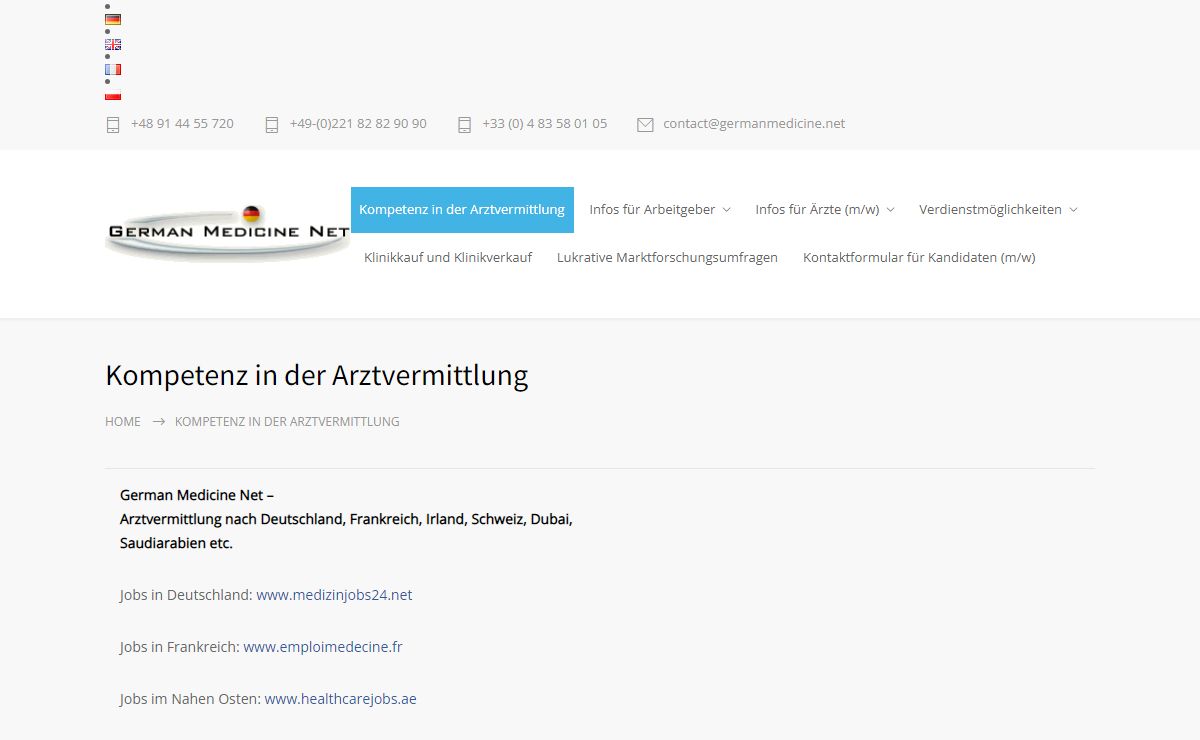
Task: Open Kompetenz in der Arztvermittlung menu item
Action: click(x=462, y=209)
